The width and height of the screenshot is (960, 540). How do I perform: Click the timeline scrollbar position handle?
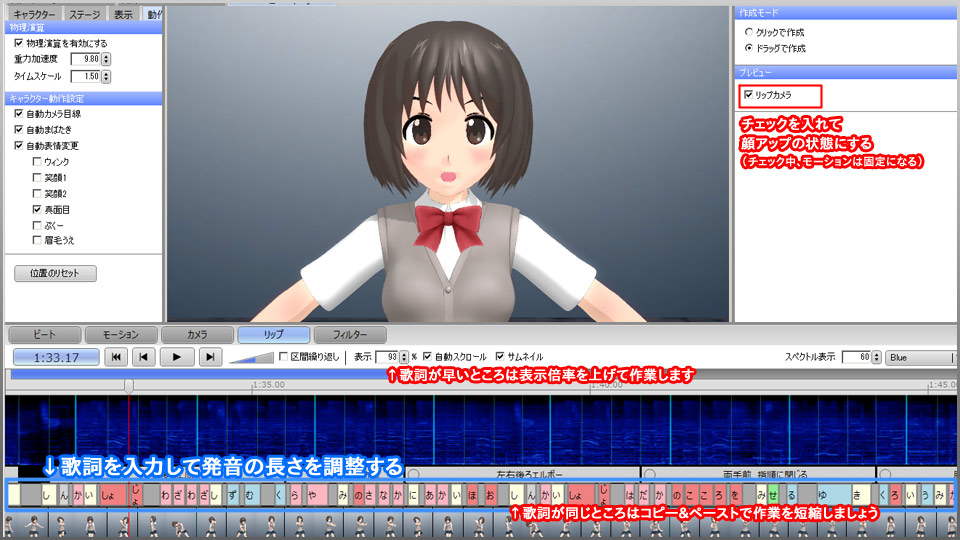[129, 385]
